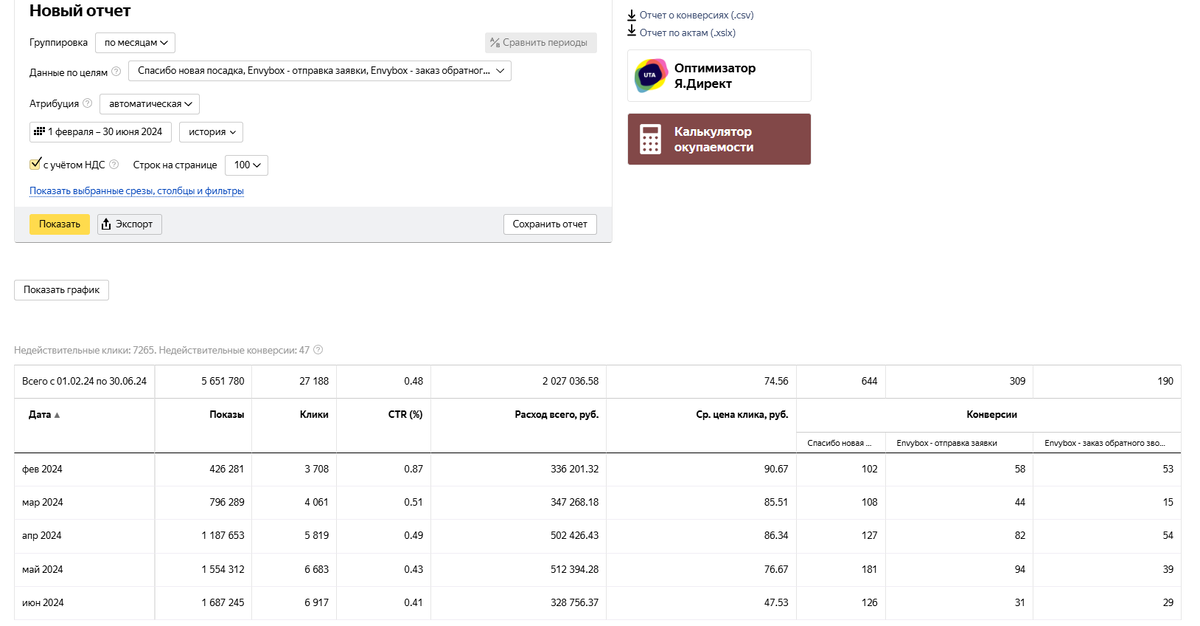
Task: Open the Атрибуция автоматическая dropdown
Action: pyautogui.click(x=150, y=103)
